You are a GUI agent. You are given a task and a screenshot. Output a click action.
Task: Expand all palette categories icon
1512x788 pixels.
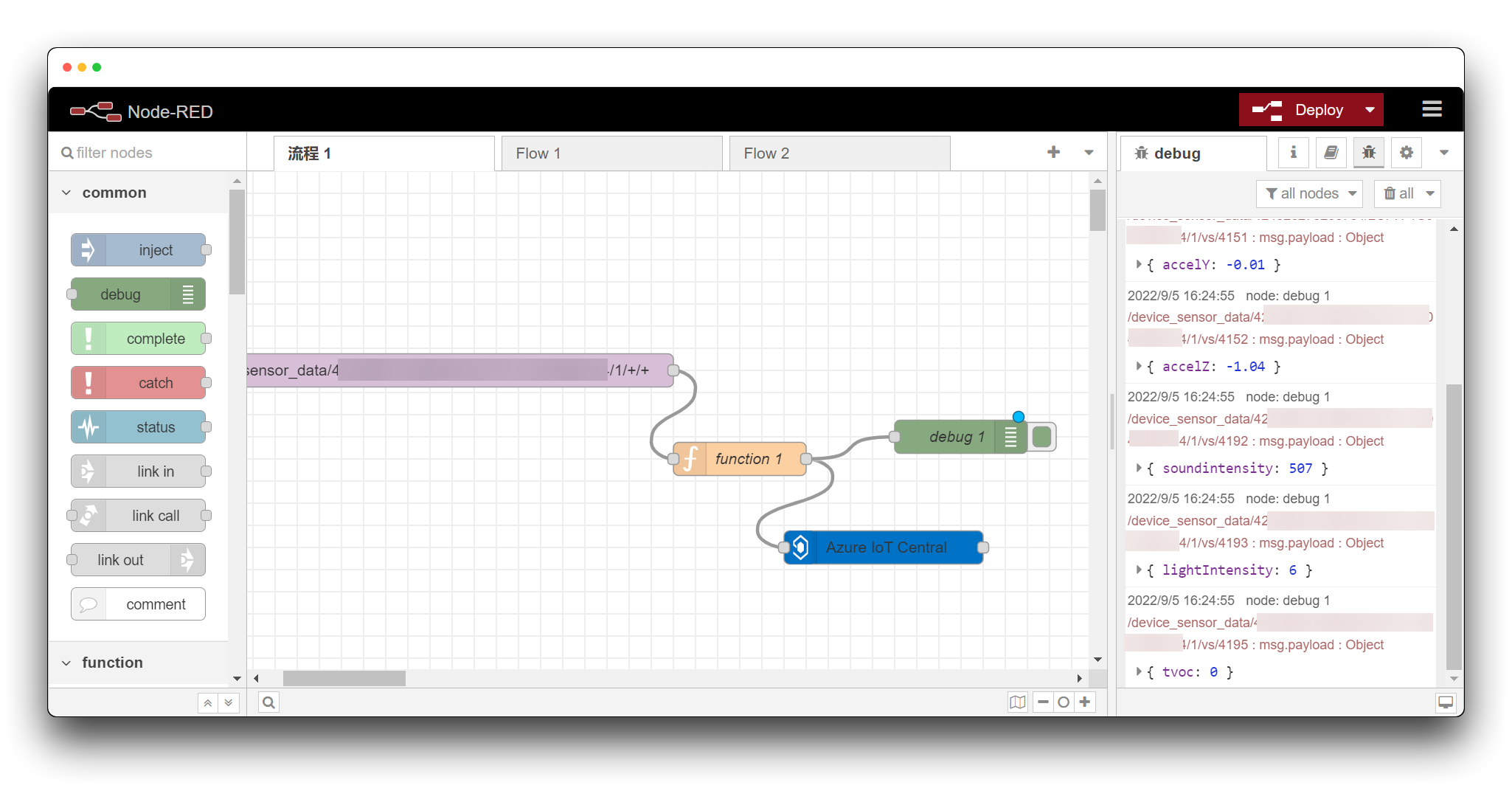[229, 703]
